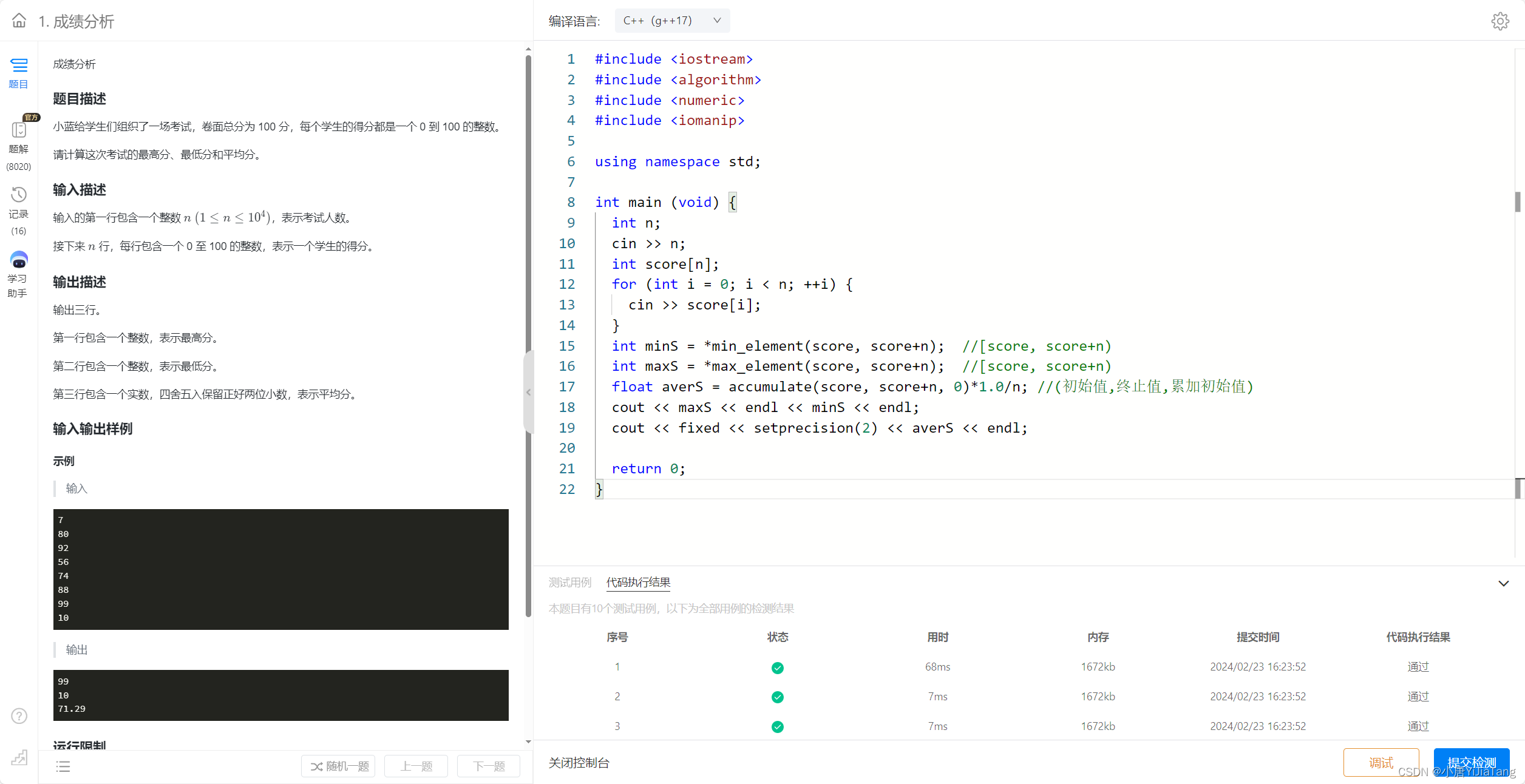1525x784 pixels.
Task: Click the 提交时间 column header
Action: coord(1258,637)
